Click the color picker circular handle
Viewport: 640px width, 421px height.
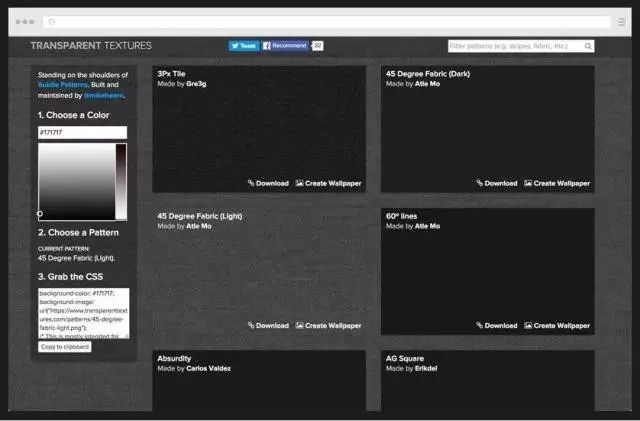[40, 213]
